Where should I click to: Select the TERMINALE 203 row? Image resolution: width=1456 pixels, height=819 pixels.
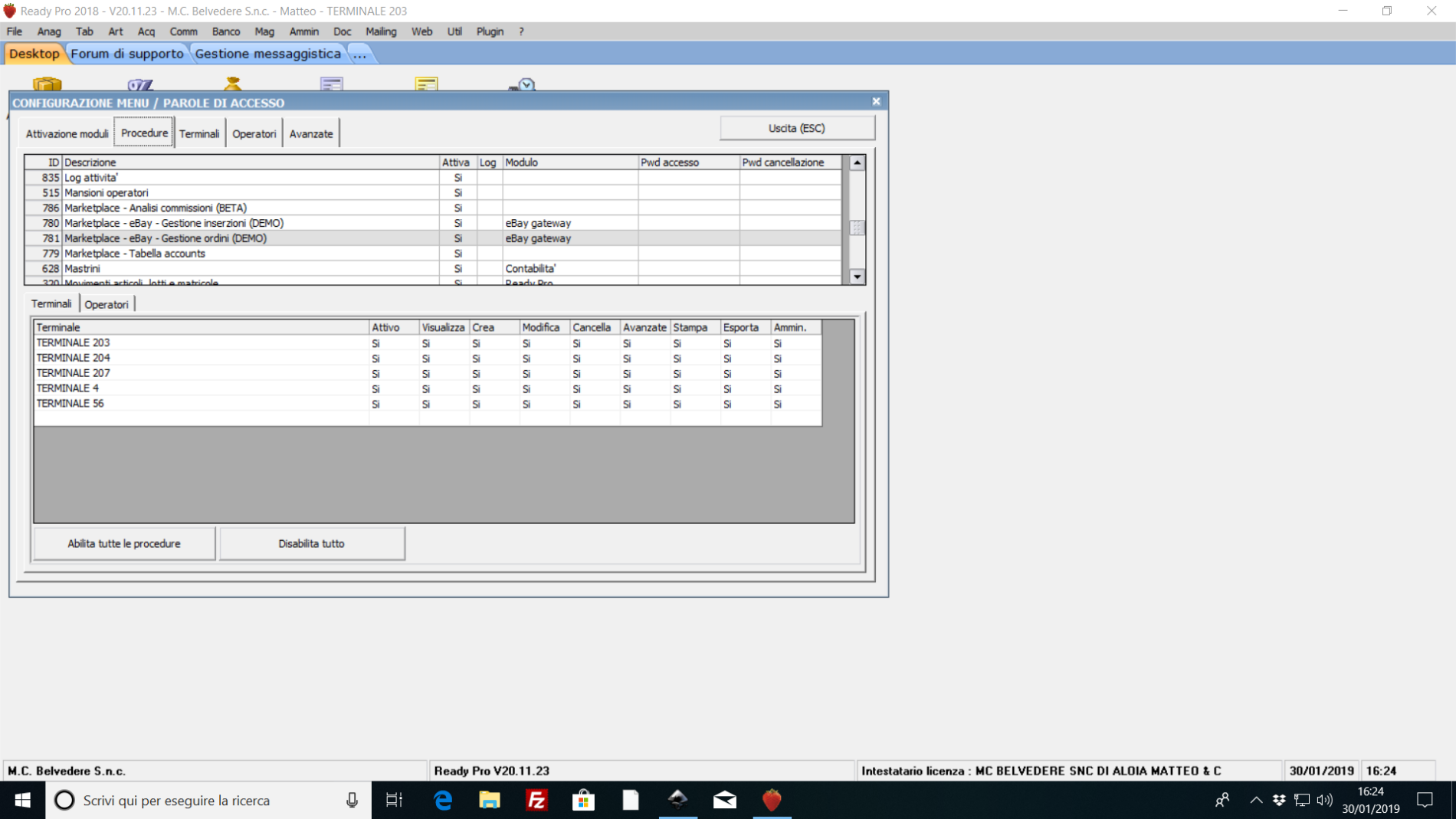(428, 343)
